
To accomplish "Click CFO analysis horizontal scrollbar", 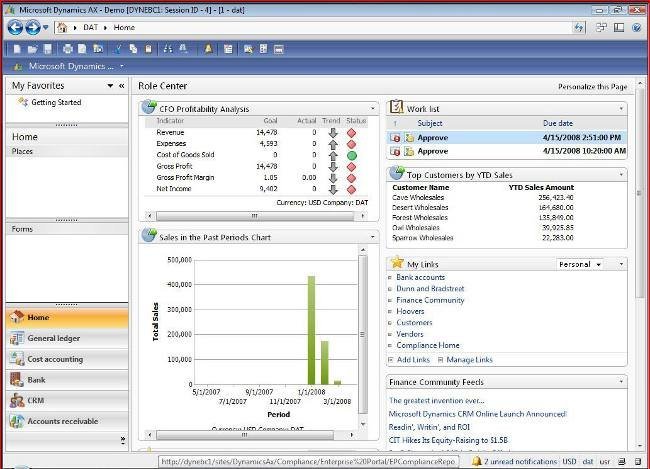I will click(255, 216).
